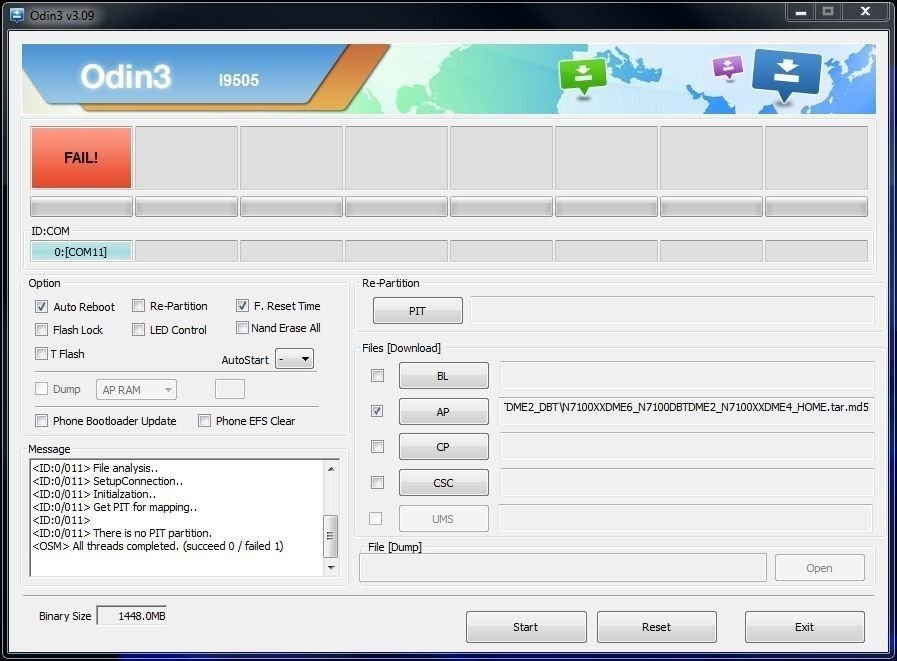Click the Message log scroll down arrow
The height and width of the screenshot is (661, 897).
pyautogui.click(x=331, y=567)
